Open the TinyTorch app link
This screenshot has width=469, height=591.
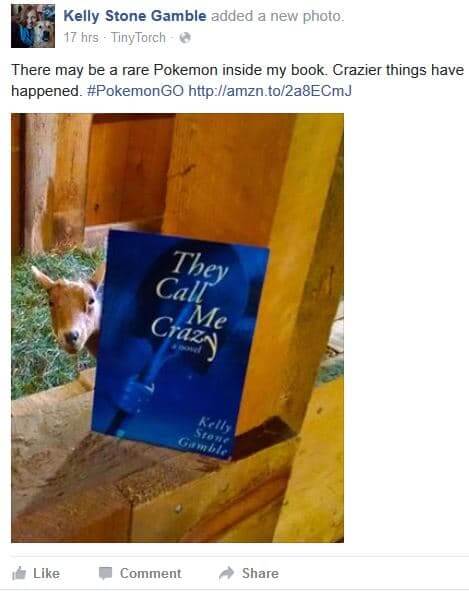point(138,38)
